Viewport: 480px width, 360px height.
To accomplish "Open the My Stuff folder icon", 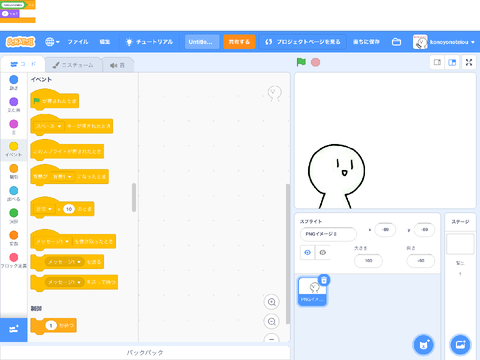I will click(396, 42).
